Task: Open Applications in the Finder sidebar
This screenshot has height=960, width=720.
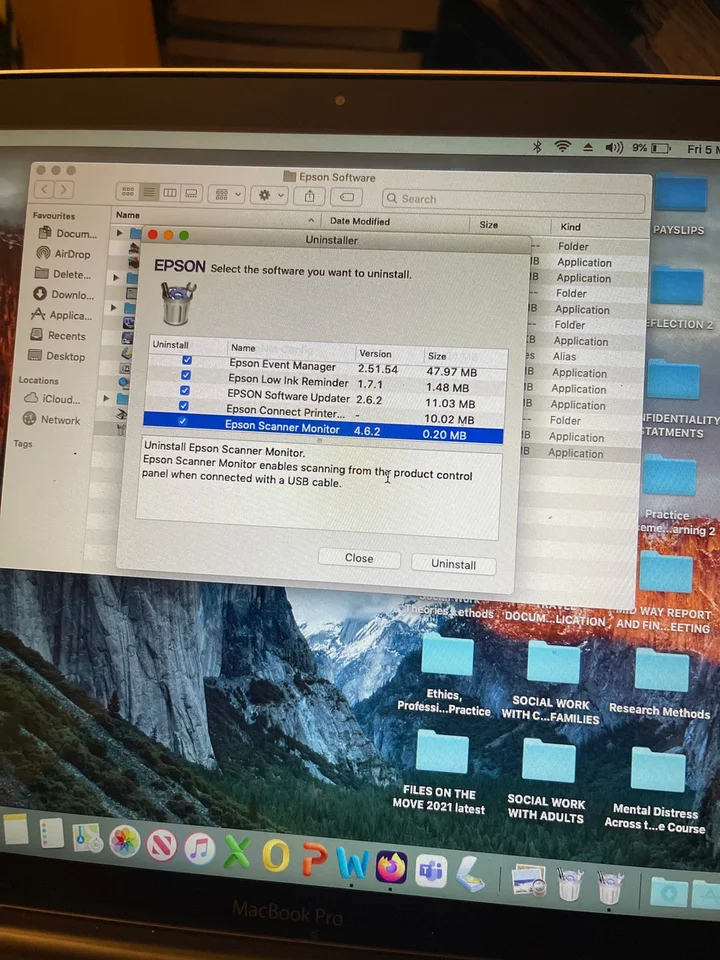Action: (x=62, y=315)
